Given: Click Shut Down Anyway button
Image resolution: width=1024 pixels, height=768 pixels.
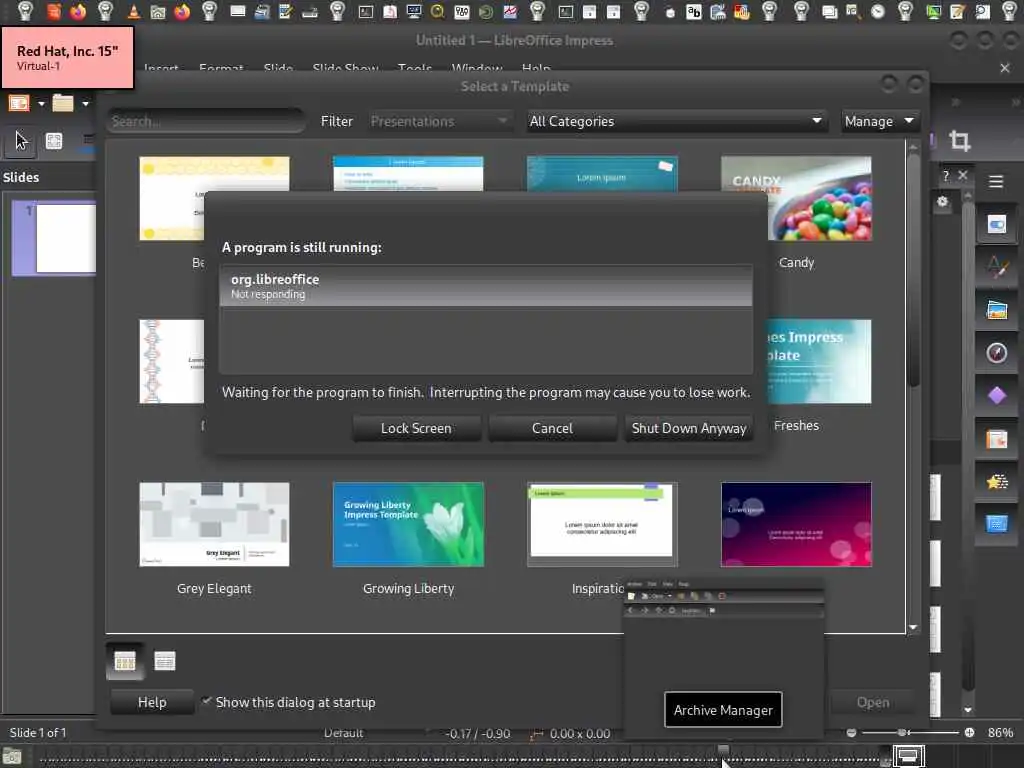Looking at the screenshot, I should 688,428.
